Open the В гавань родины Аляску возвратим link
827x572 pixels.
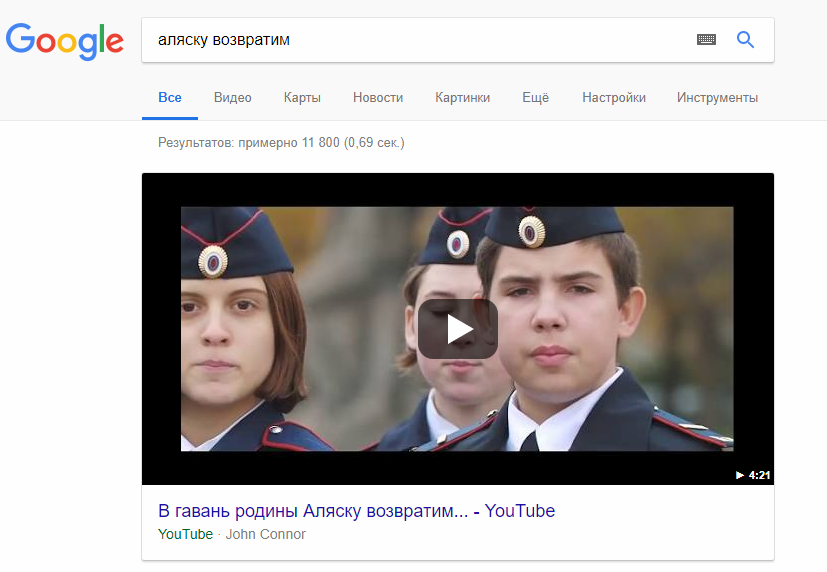pyautogui.click(x=357, y=511)
